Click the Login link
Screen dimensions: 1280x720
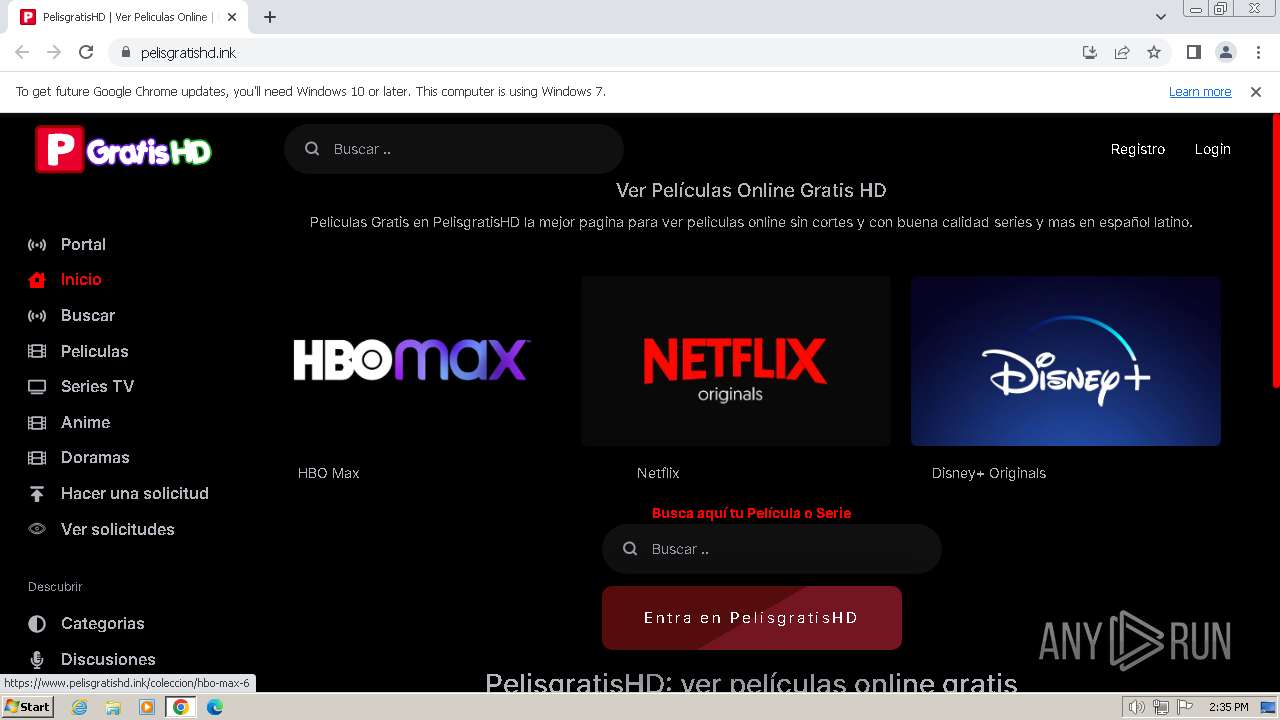tap(1213, 149)
